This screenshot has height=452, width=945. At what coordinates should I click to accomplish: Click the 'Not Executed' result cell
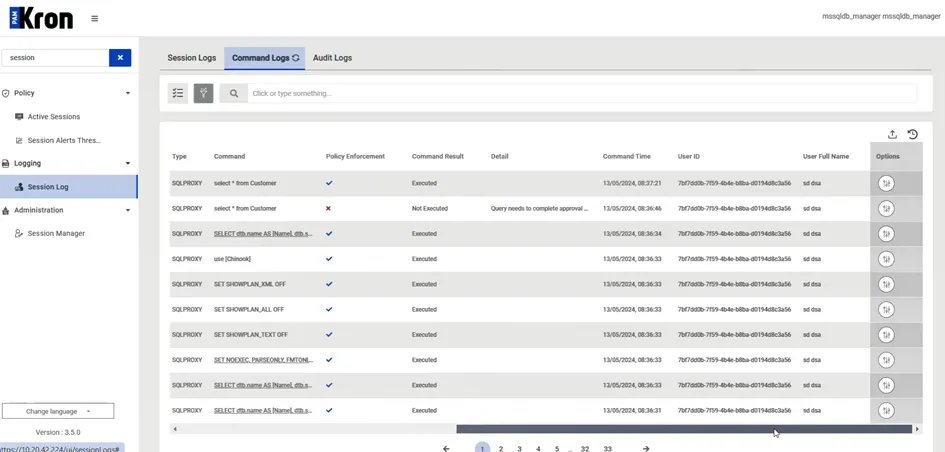430,209
